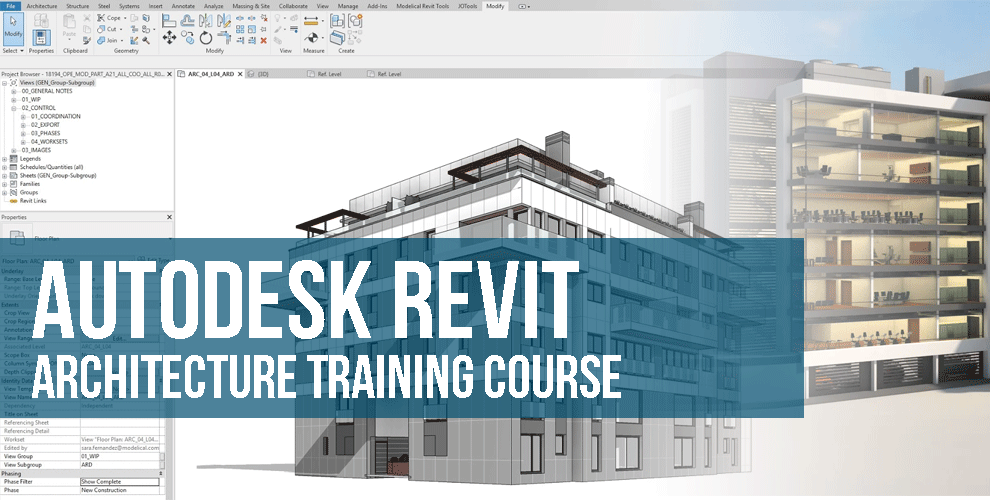Switch to the Collaborate ribbon tab

[x=293, y=6]
